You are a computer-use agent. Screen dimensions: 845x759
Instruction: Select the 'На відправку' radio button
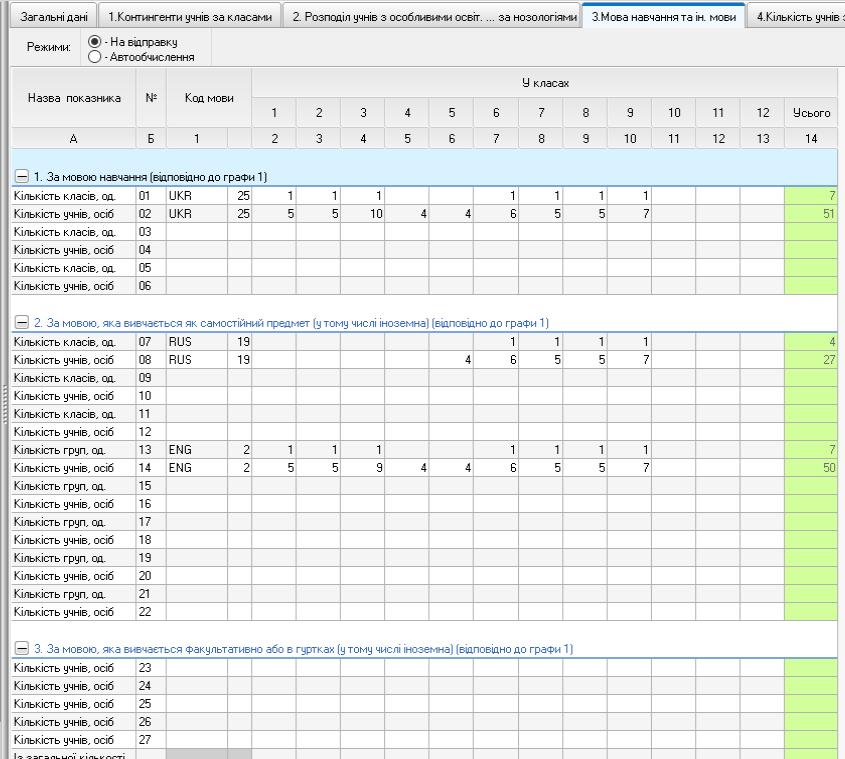[95, 42]
